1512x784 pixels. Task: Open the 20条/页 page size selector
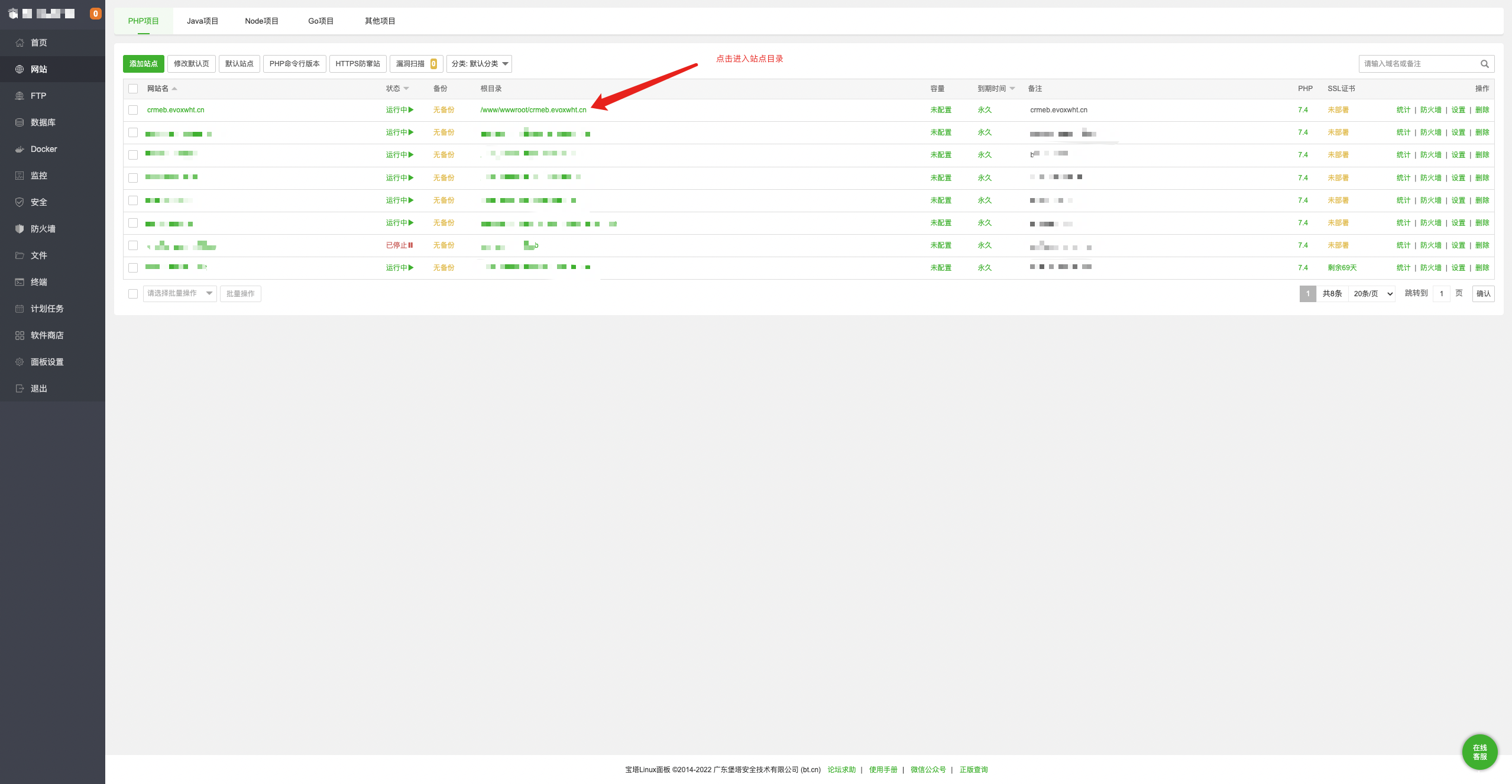[x=1373, y=294]
